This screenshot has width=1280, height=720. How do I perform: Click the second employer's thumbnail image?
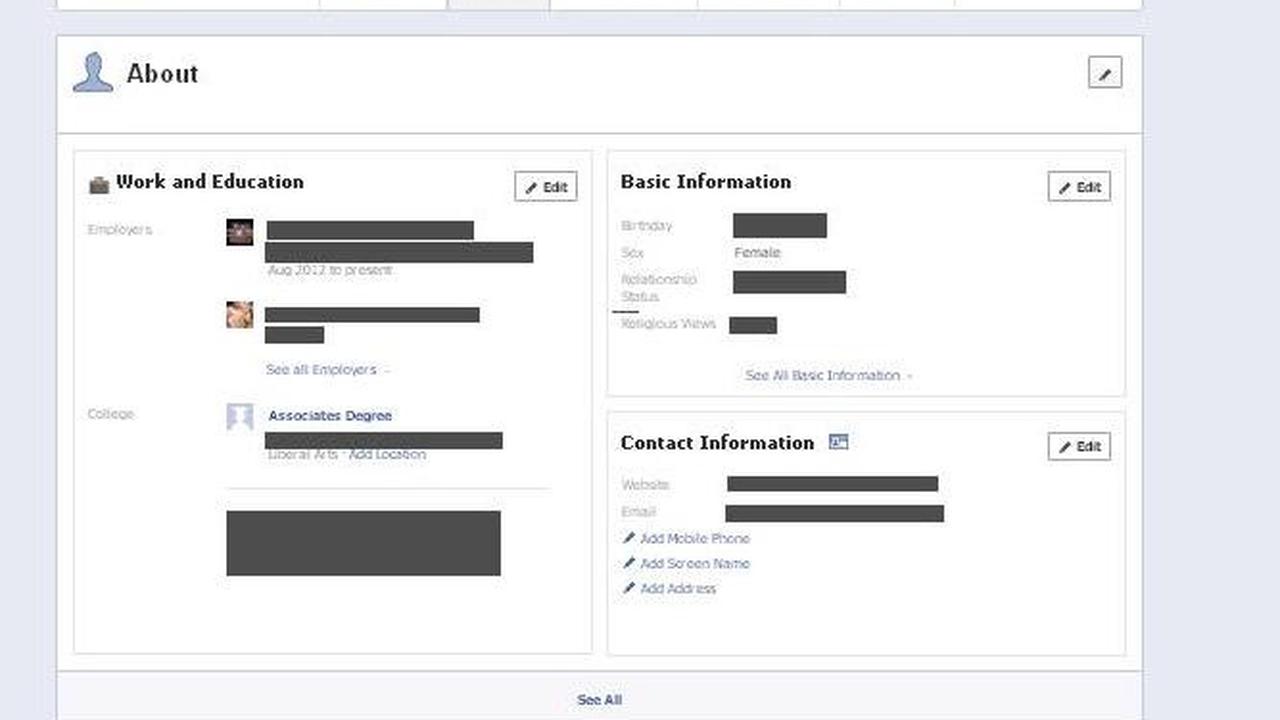coord(239,315)
